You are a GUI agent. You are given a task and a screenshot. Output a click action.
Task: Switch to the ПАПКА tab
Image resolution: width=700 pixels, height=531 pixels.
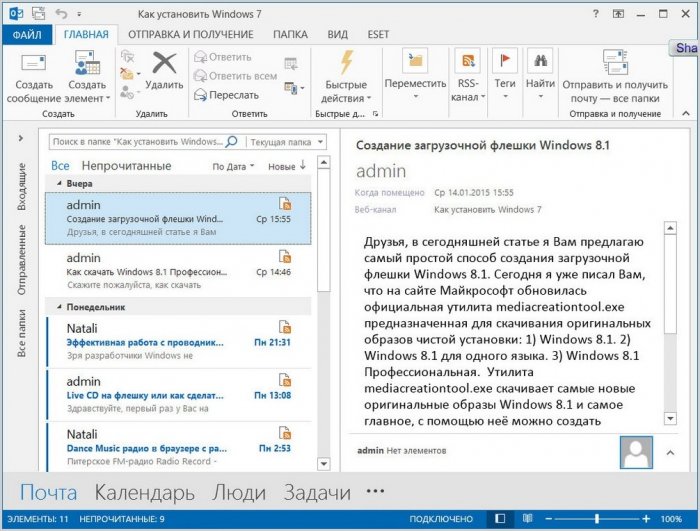(x=290, y=35)
